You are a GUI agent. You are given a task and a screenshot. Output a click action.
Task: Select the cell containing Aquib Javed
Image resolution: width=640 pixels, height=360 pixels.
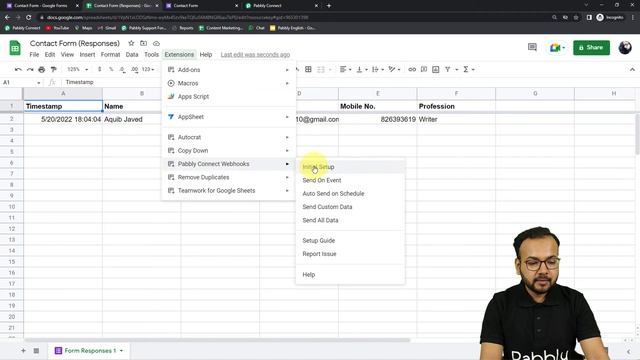click(142, 120)
